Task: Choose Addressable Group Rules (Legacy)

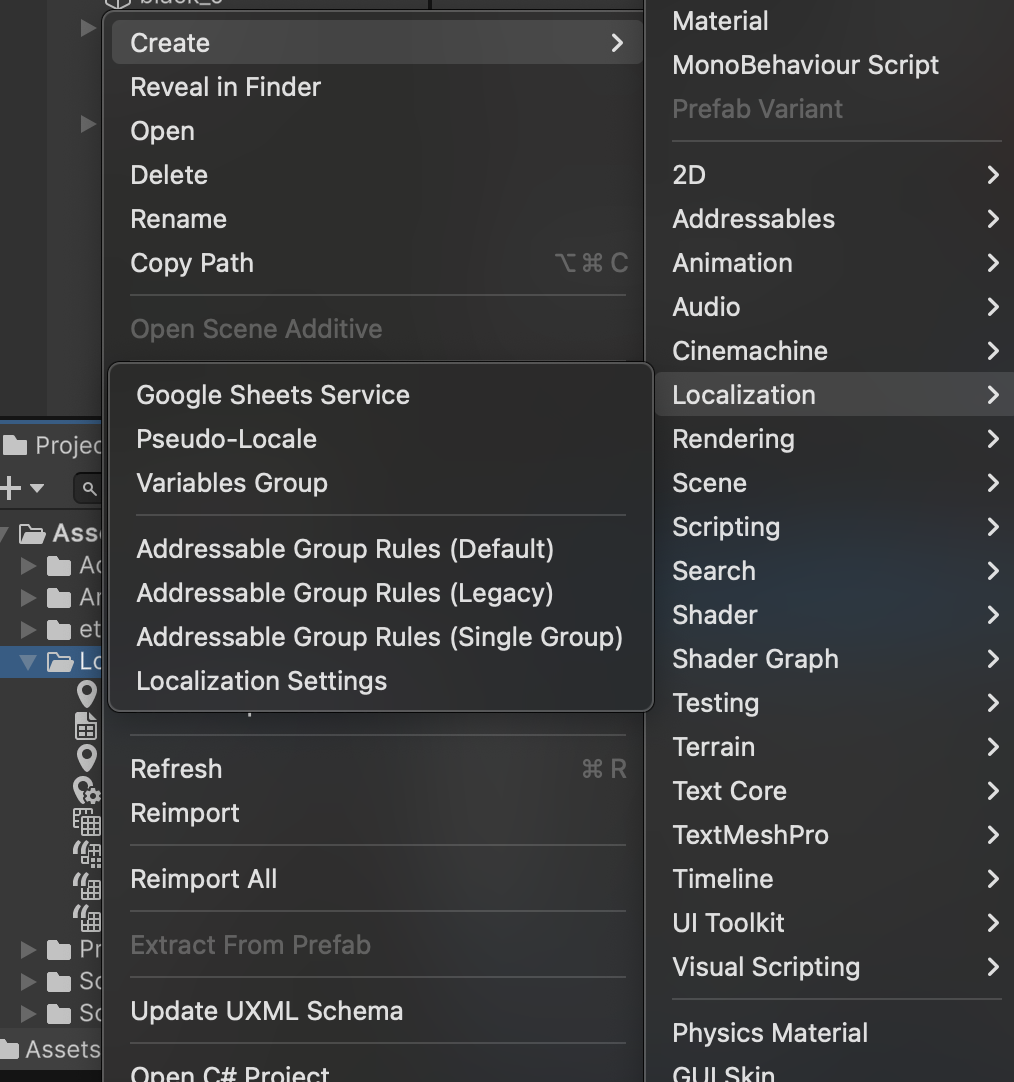Action: point(345,593)
